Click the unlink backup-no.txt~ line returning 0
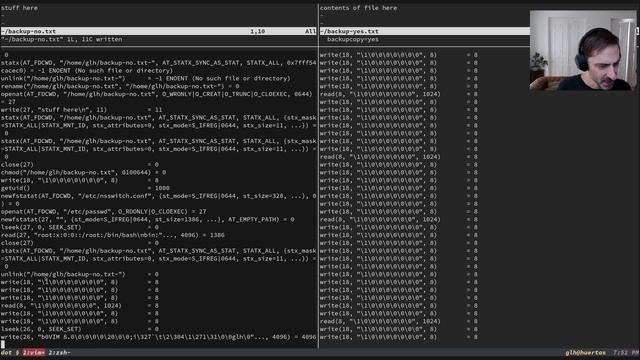The image size is (640, 360). (80, 274)
